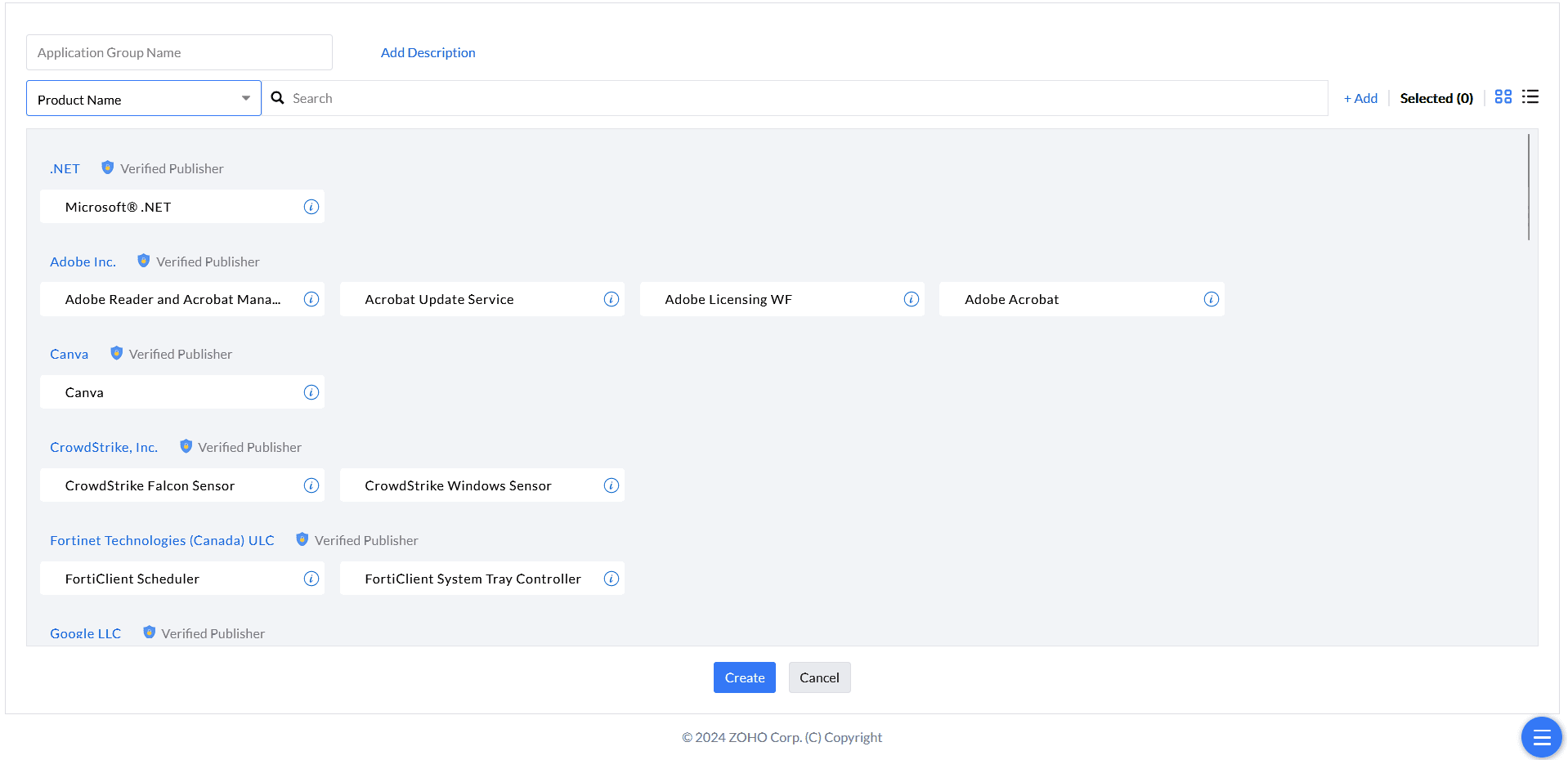
Task: Click Canva's verified publisher shield
Action: point(116,353)
